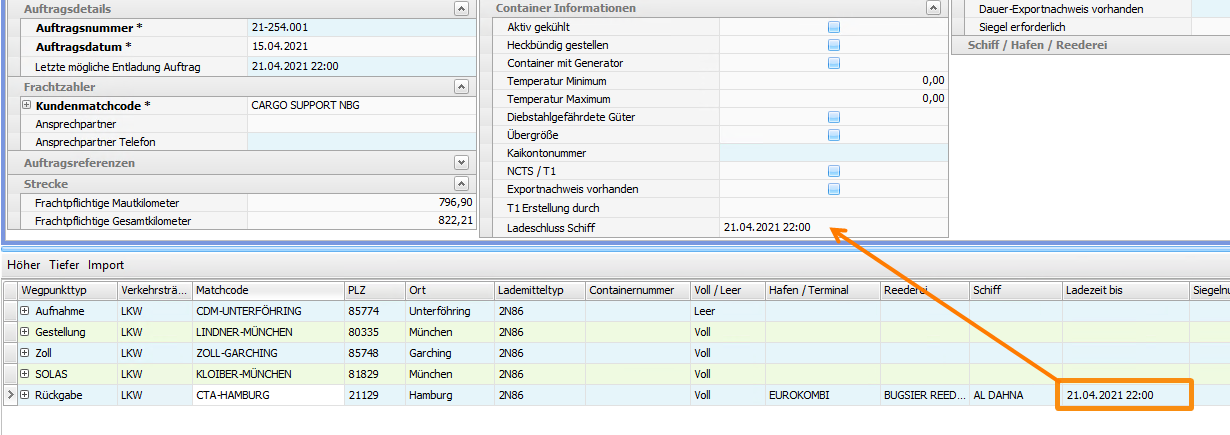Click Höher to move waypoint up
The image size is (1230, 435).
pos(23,265)
